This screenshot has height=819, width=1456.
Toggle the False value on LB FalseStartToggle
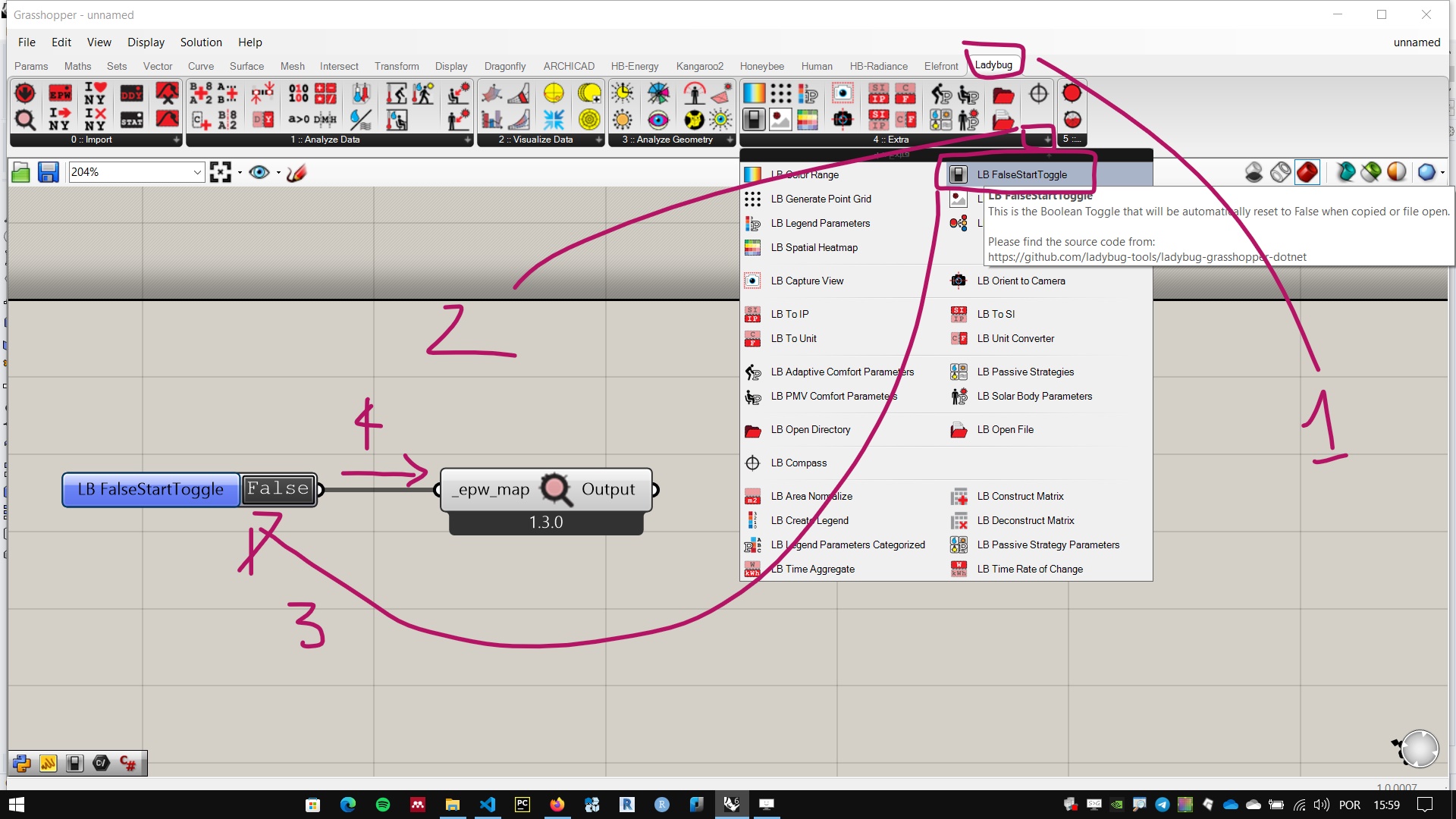point(278,489)
